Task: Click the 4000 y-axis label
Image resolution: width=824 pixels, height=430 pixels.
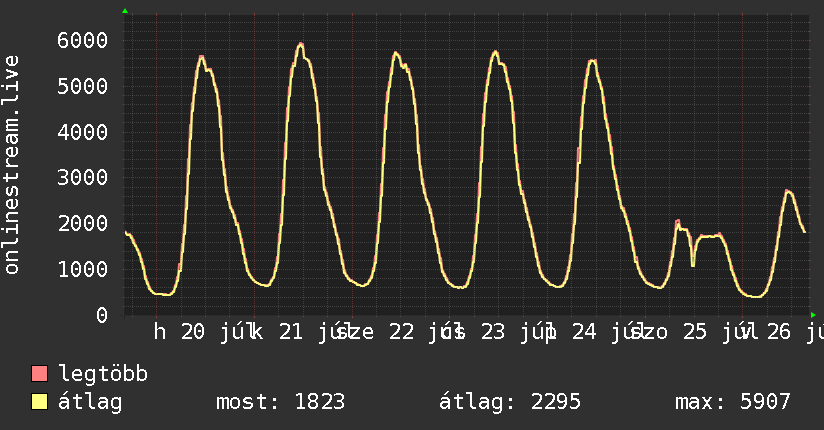Action: click(x=83, y=132)
